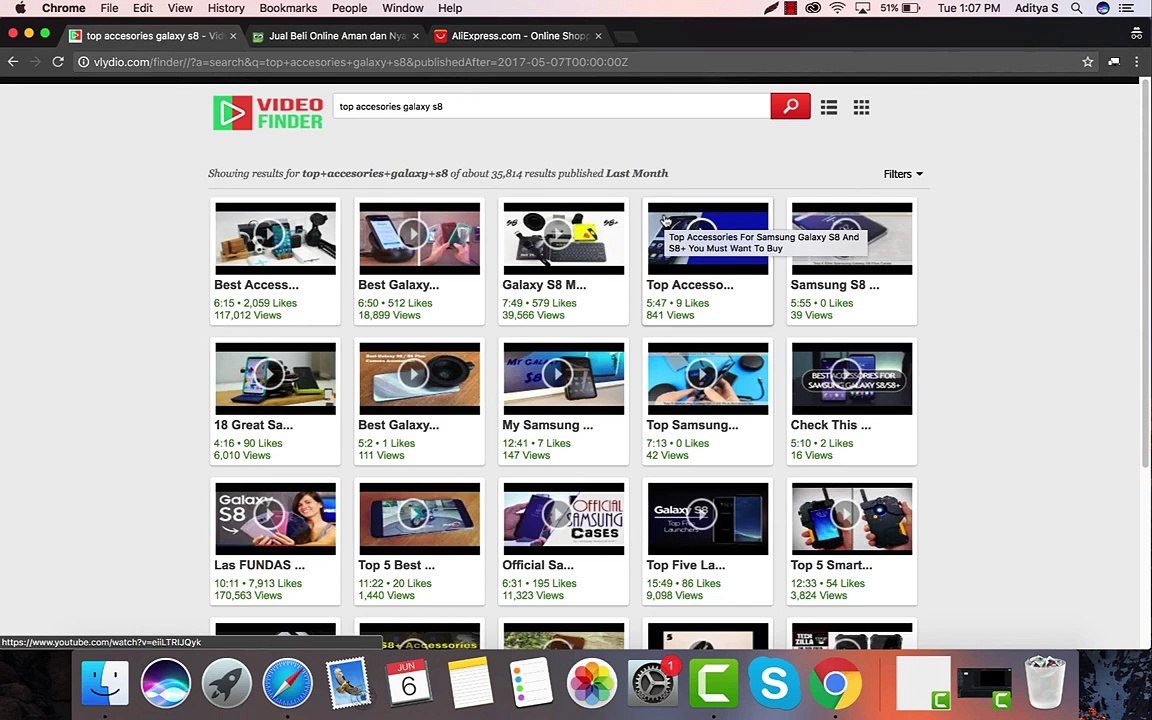Open the 'Top Accesso...' video title
This screenshot has height=720, width=1152.
[690, 285]
